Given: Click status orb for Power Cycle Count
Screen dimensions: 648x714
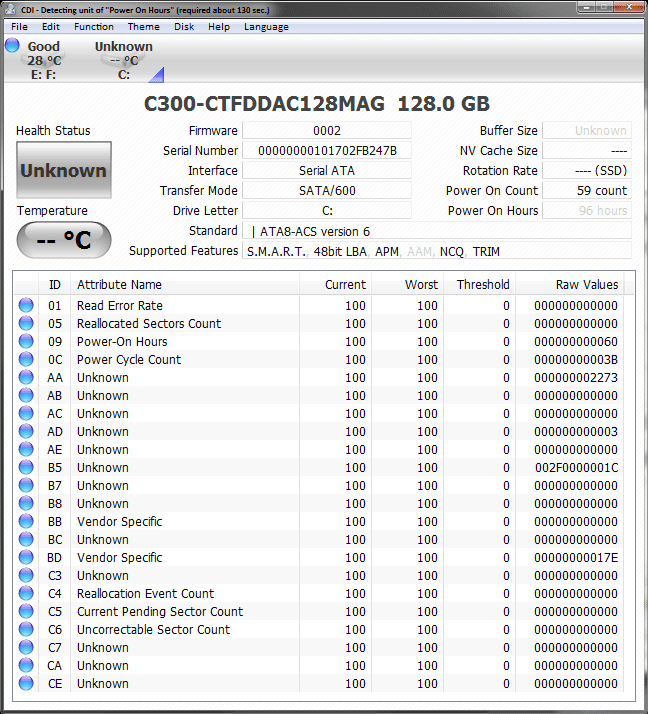Looking at the screenshot, I should [26, 359].
